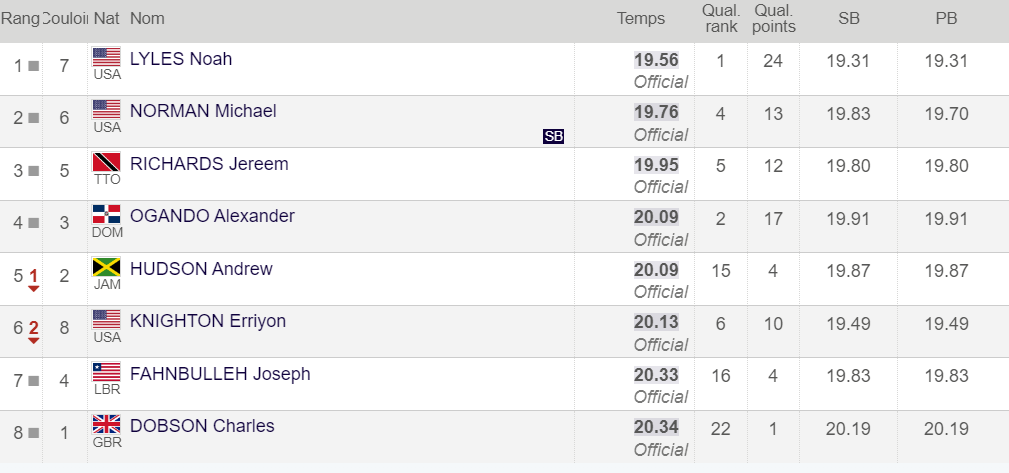This screenshot has height=473, width=1009.
Task: Open DOBSON Charles athlete link
Action: tap(202, 426)
